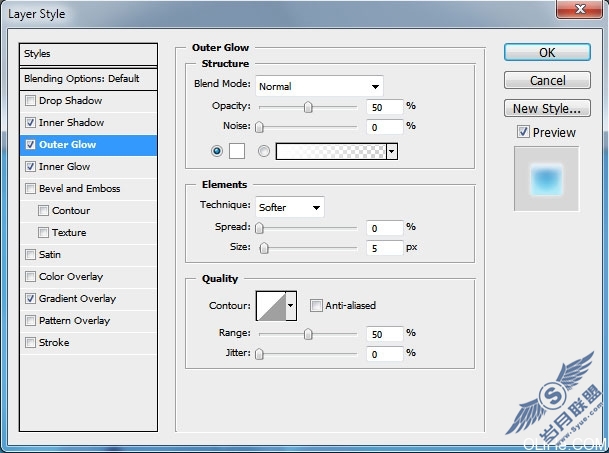Open the Technique dropdown showing Softer
Image resolution: width=609 pixels, height=453 pixels.
(290, 207)
